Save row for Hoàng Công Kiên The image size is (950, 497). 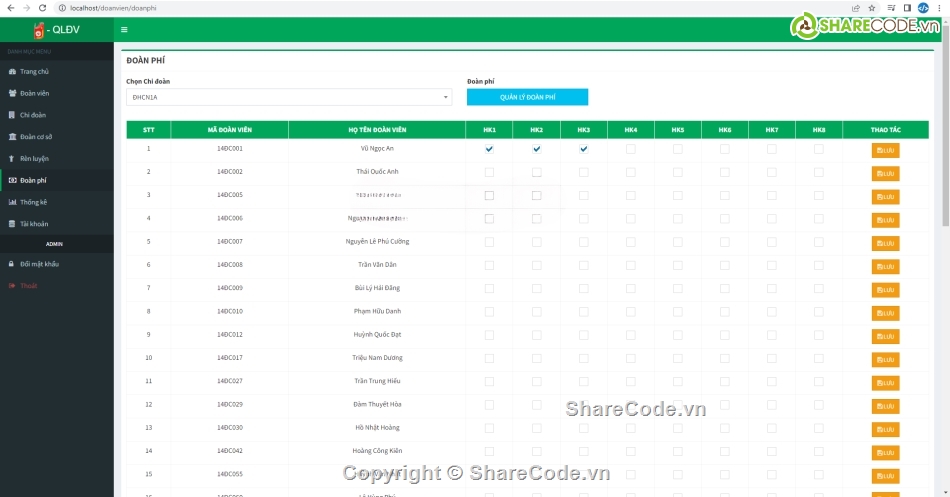[885, 453]
